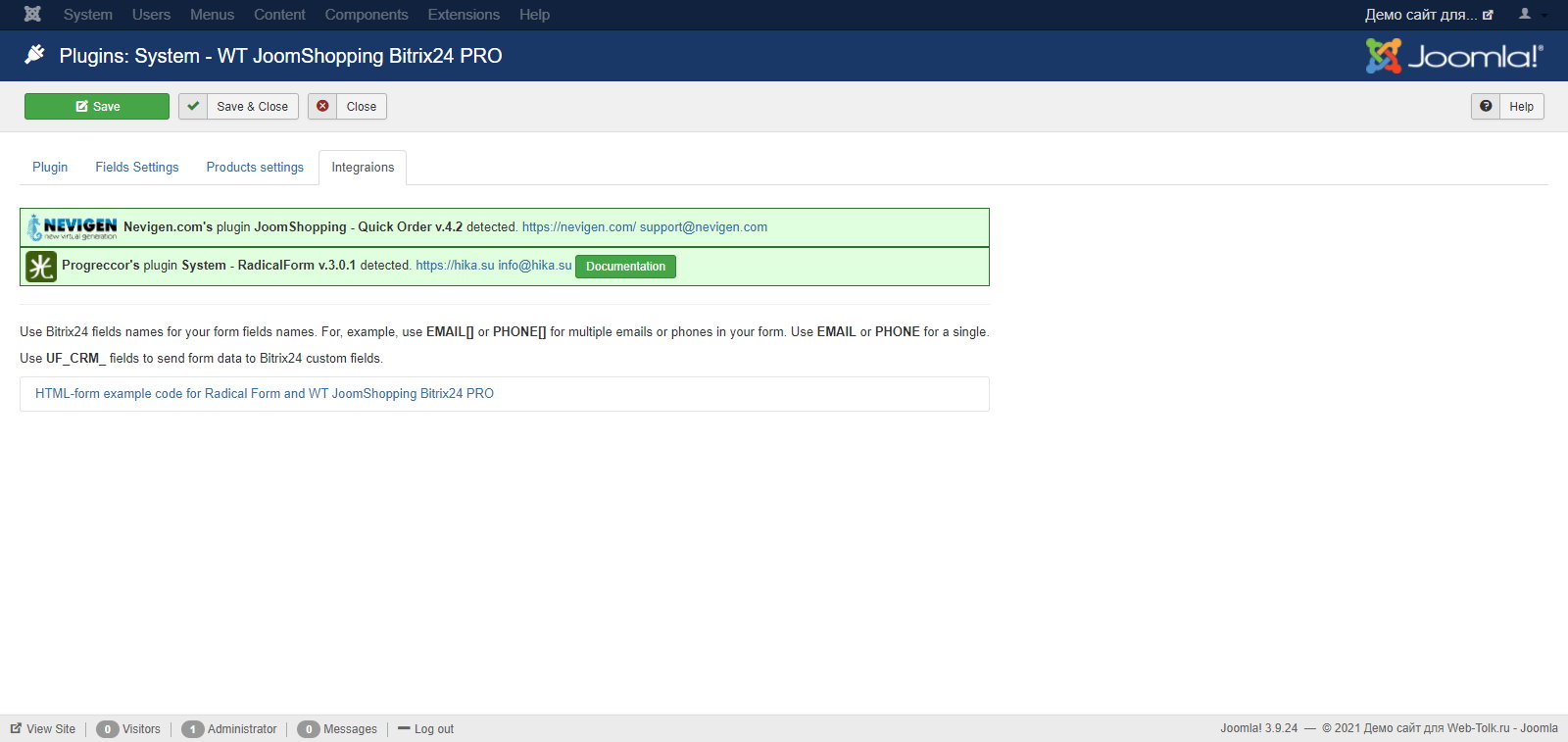Viewport: 1568px width, 742px height.
Task: Click the Joomla! brand logo at right
Action: pyautogui.click(x=1453, y=56)
